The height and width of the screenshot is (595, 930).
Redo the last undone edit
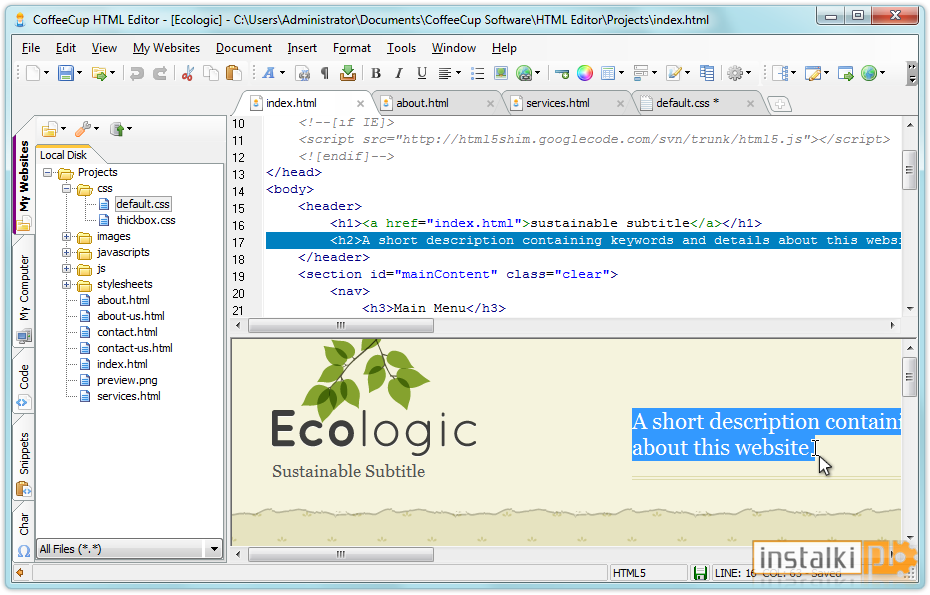[x=160, y=73]
